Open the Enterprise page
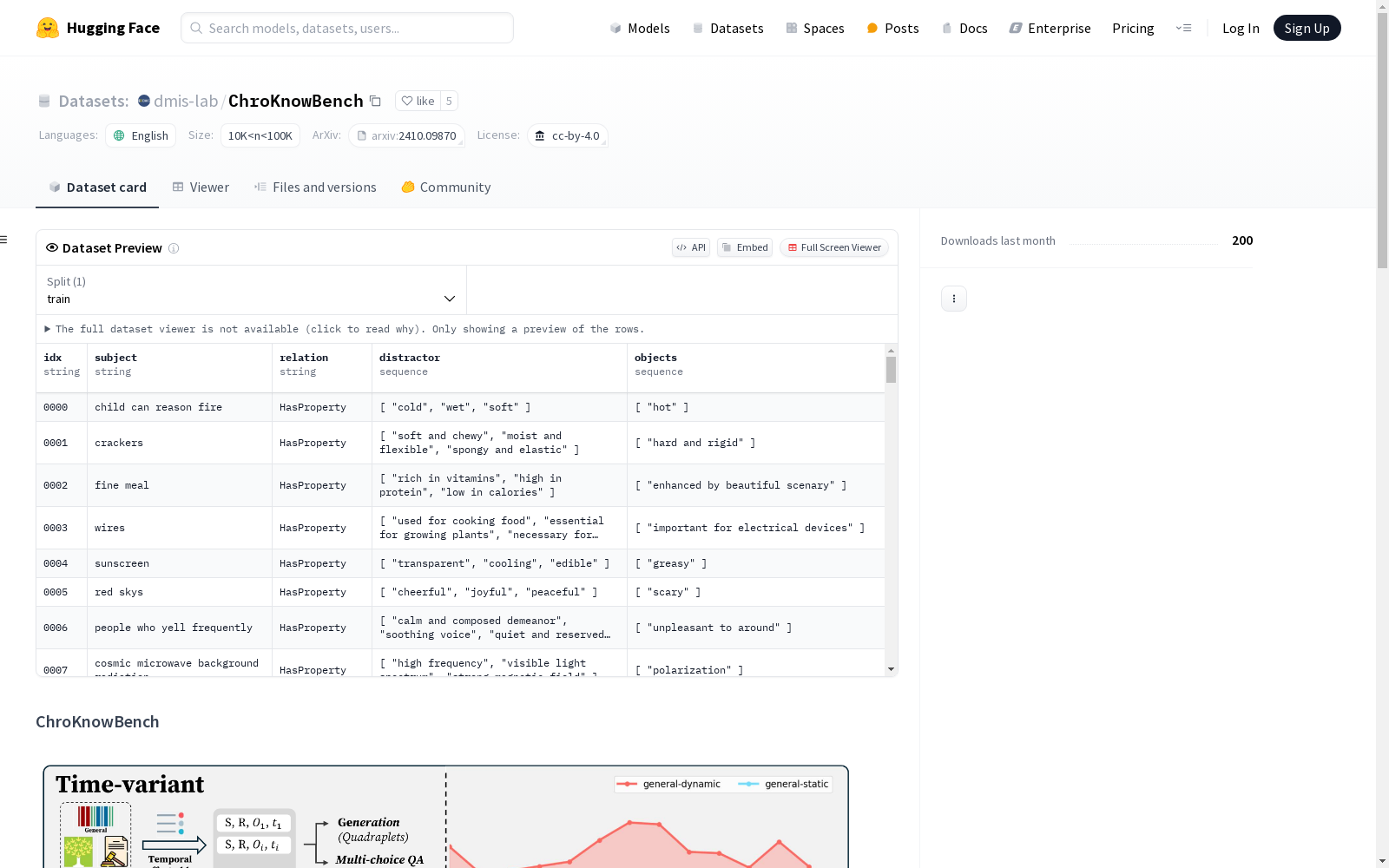 click(1050, 28)
